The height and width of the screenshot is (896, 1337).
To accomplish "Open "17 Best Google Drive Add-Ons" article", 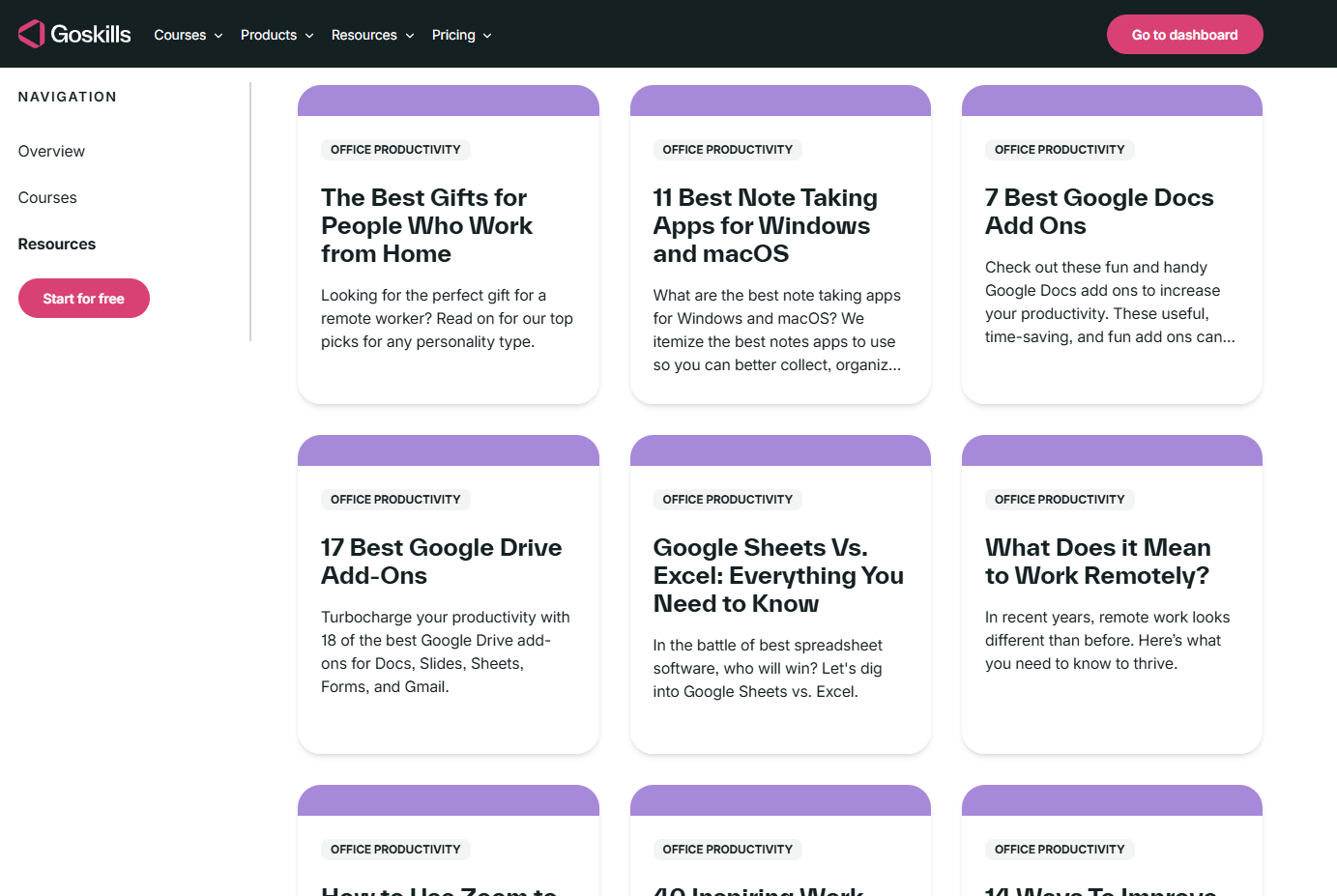I will [441, 561].
